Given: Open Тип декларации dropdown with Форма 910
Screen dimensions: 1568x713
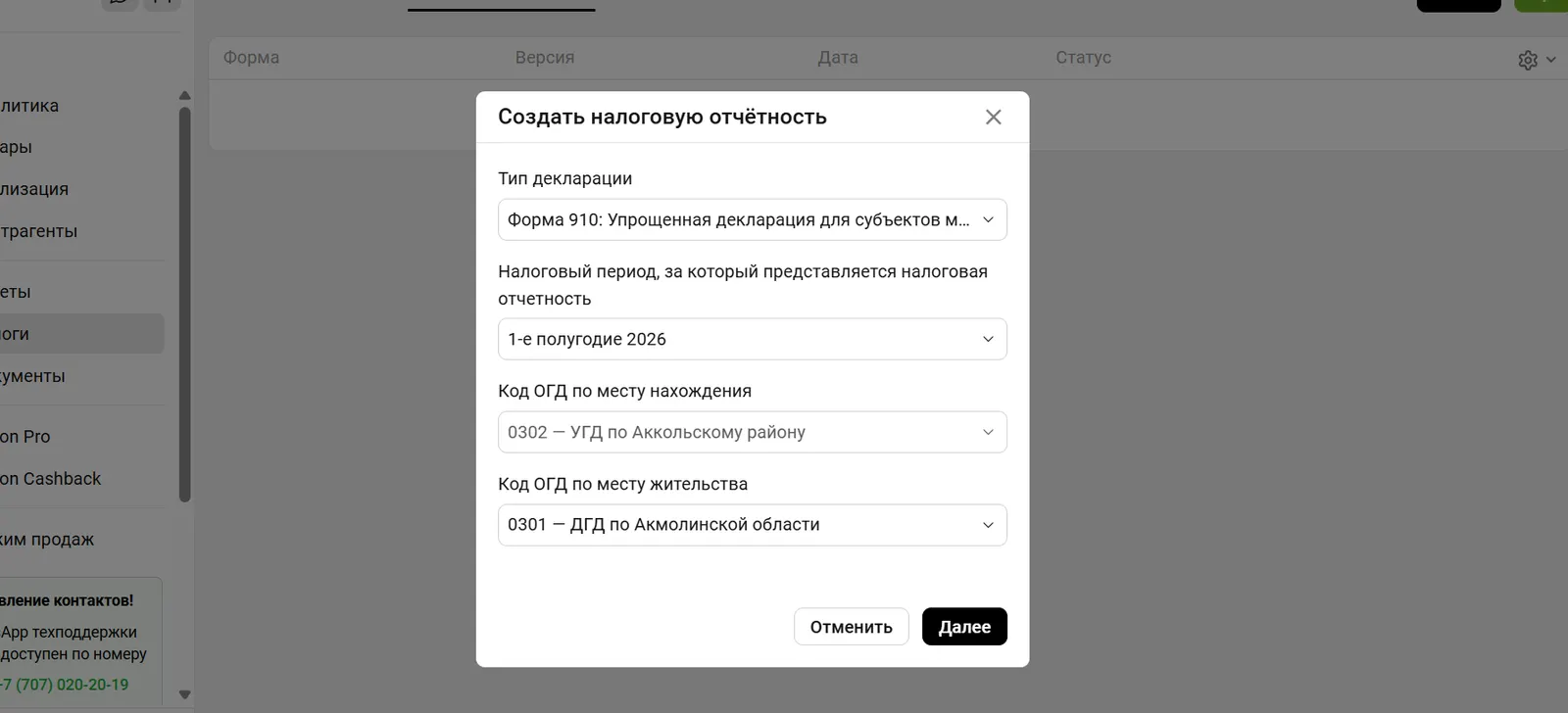Looking at the screenshot, I should click(752, 220).
